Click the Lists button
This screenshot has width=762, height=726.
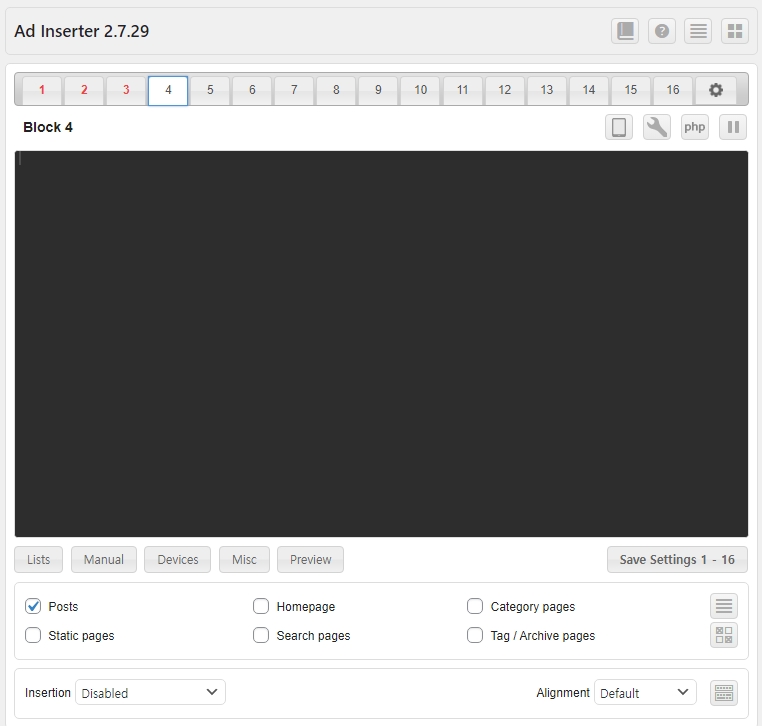[38, 560]
